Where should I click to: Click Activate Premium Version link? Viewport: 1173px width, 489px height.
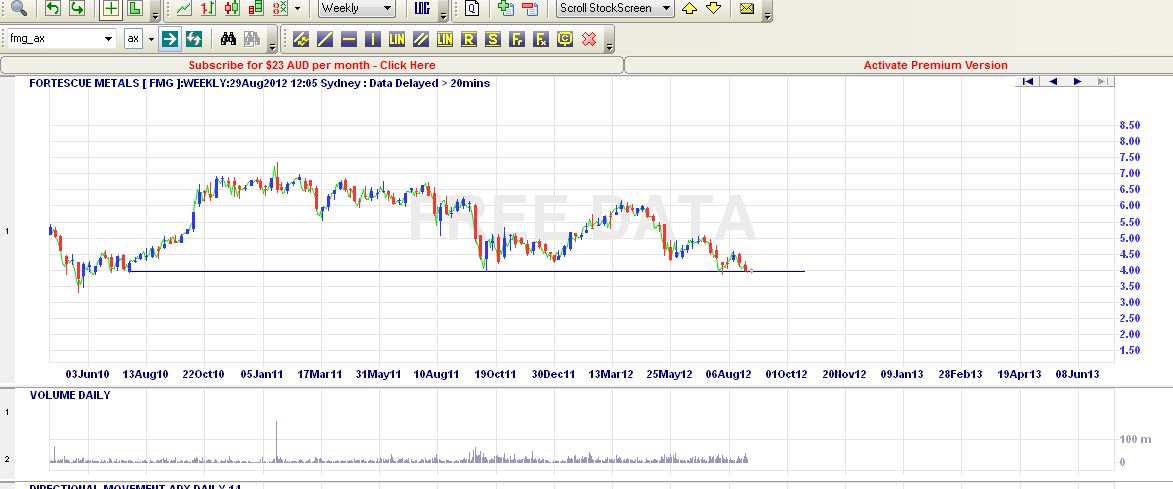point(935,66)
